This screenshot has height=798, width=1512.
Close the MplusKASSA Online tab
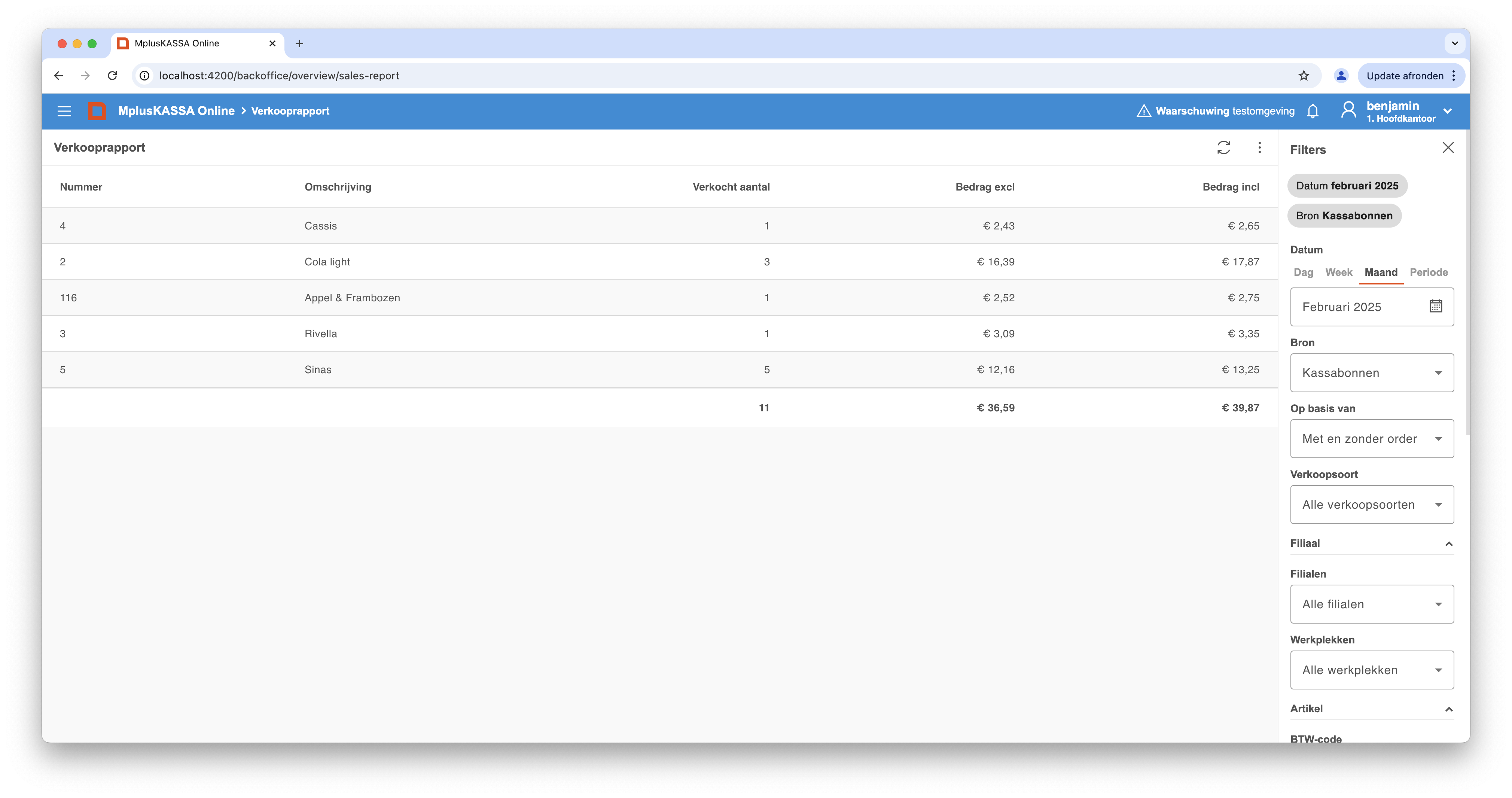pos(272,43)
